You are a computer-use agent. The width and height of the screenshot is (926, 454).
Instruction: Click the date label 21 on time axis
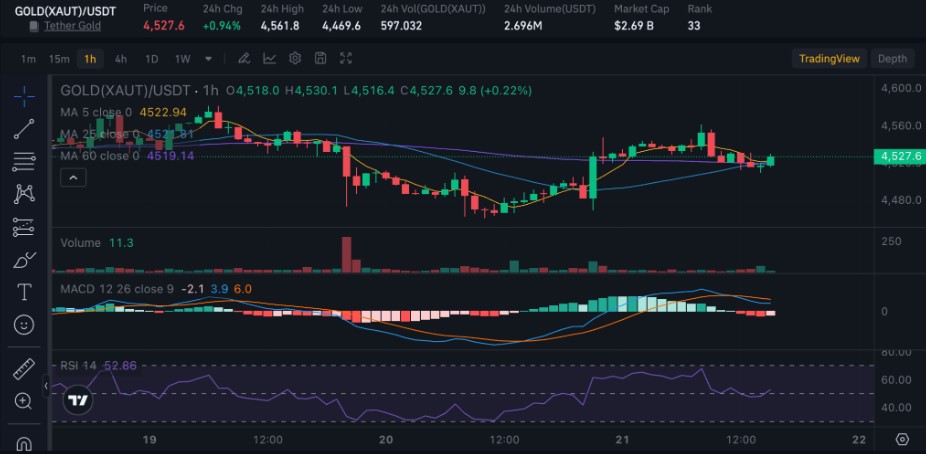[x=623, y=440]
